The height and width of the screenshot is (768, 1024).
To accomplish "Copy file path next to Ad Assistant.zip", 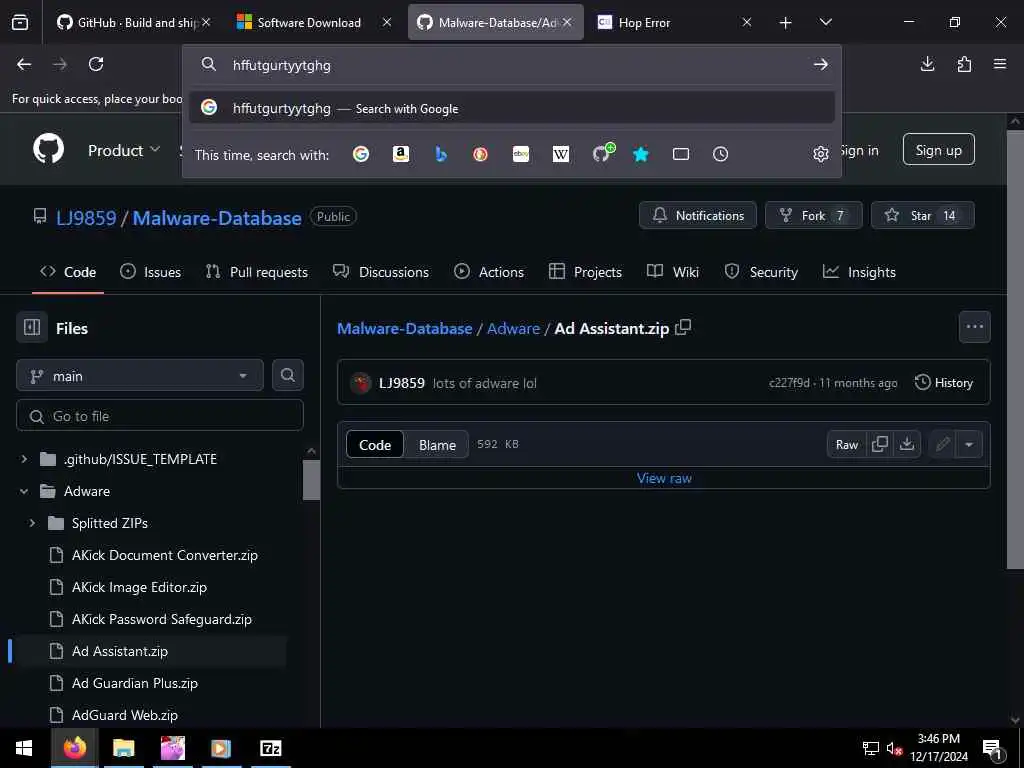I will (x=683, y=327).
